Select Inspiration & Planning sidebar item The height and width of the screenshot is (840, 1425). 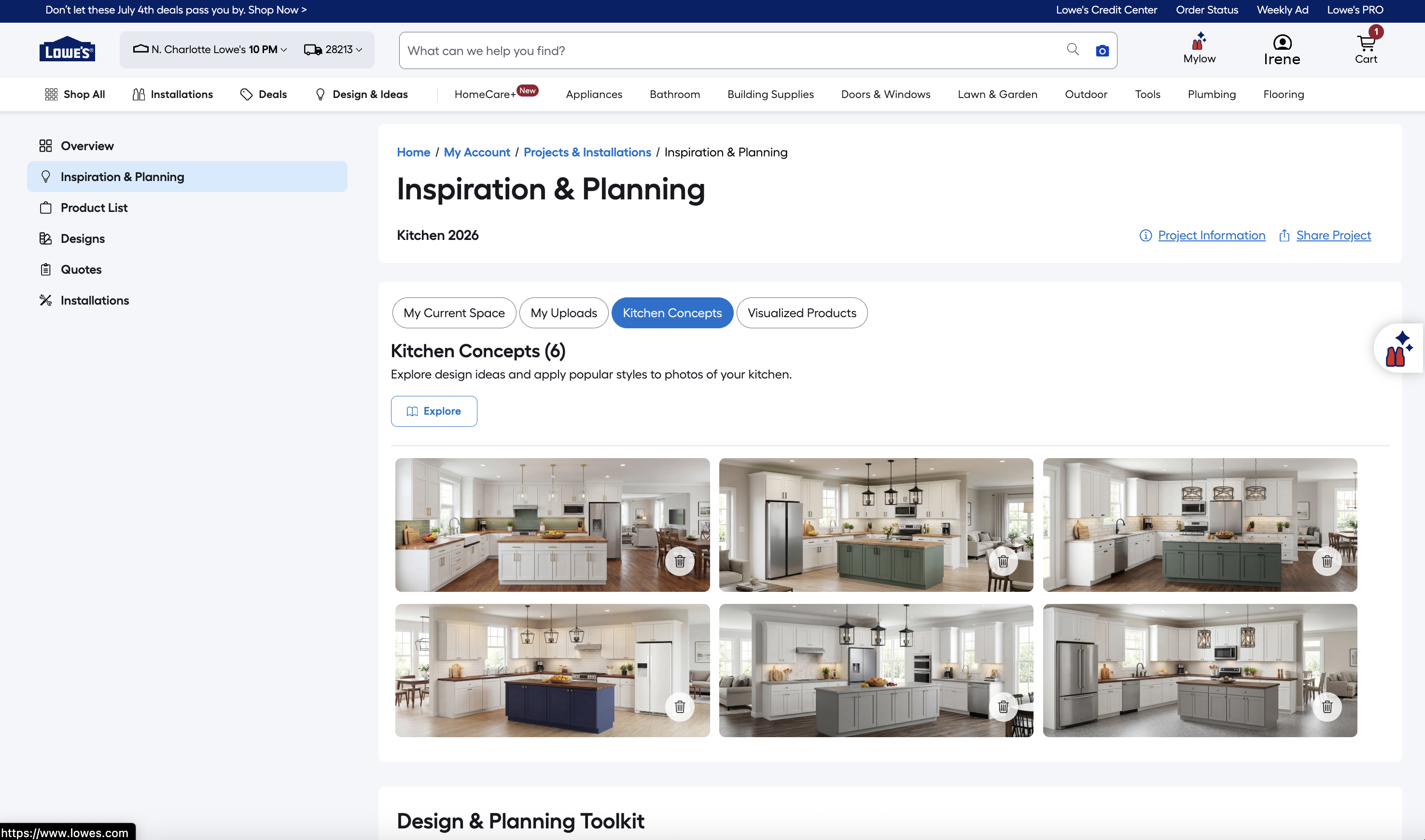[187, 177]
